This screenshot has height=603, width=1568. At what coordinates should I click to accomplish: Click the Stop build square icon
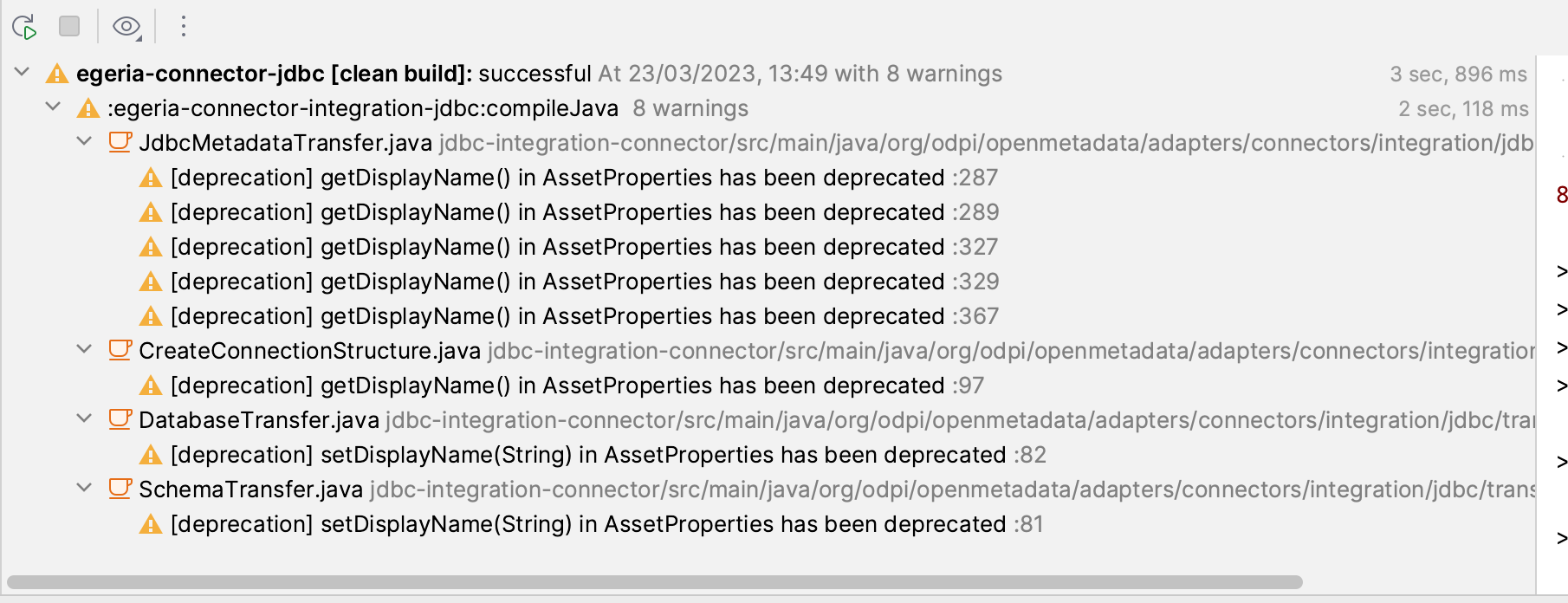(70, 26)
